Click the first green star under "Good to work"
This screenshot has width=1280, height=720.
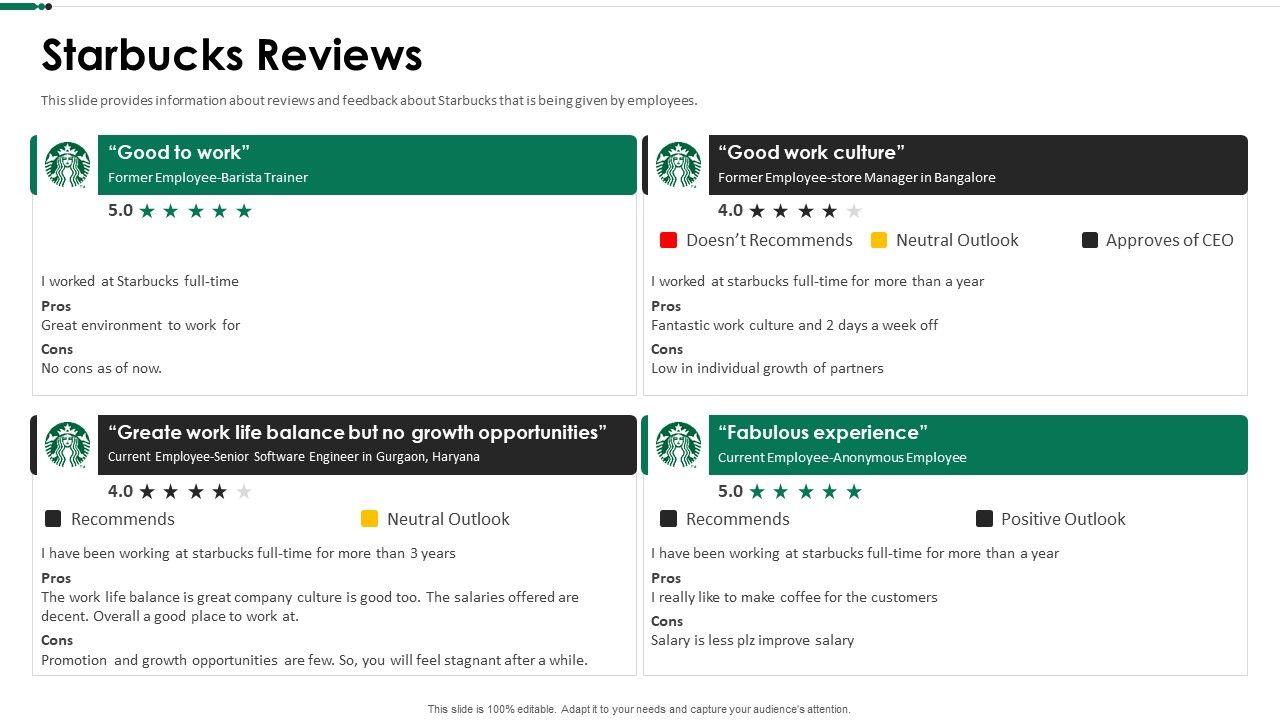147,211
